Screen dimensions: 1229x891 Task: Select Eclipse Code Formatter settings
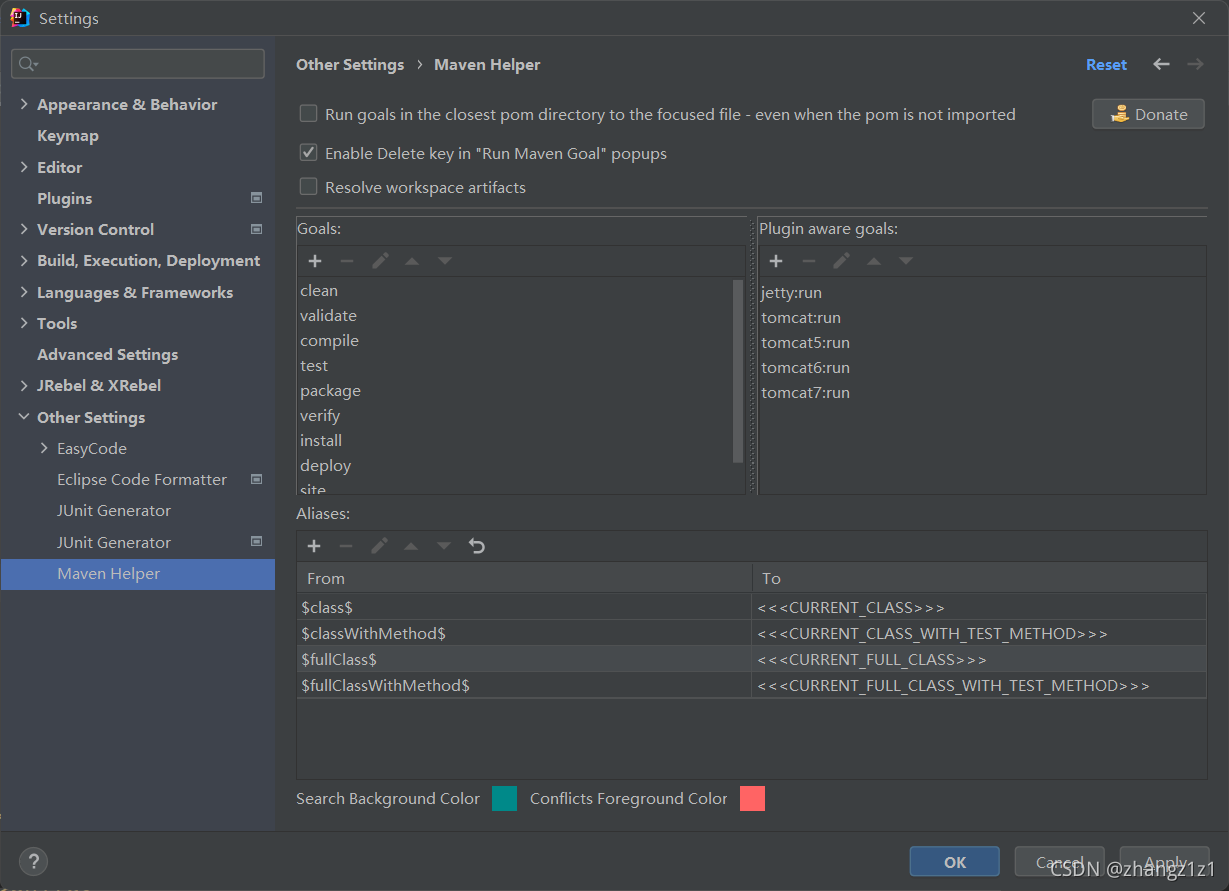click(142, 479)
